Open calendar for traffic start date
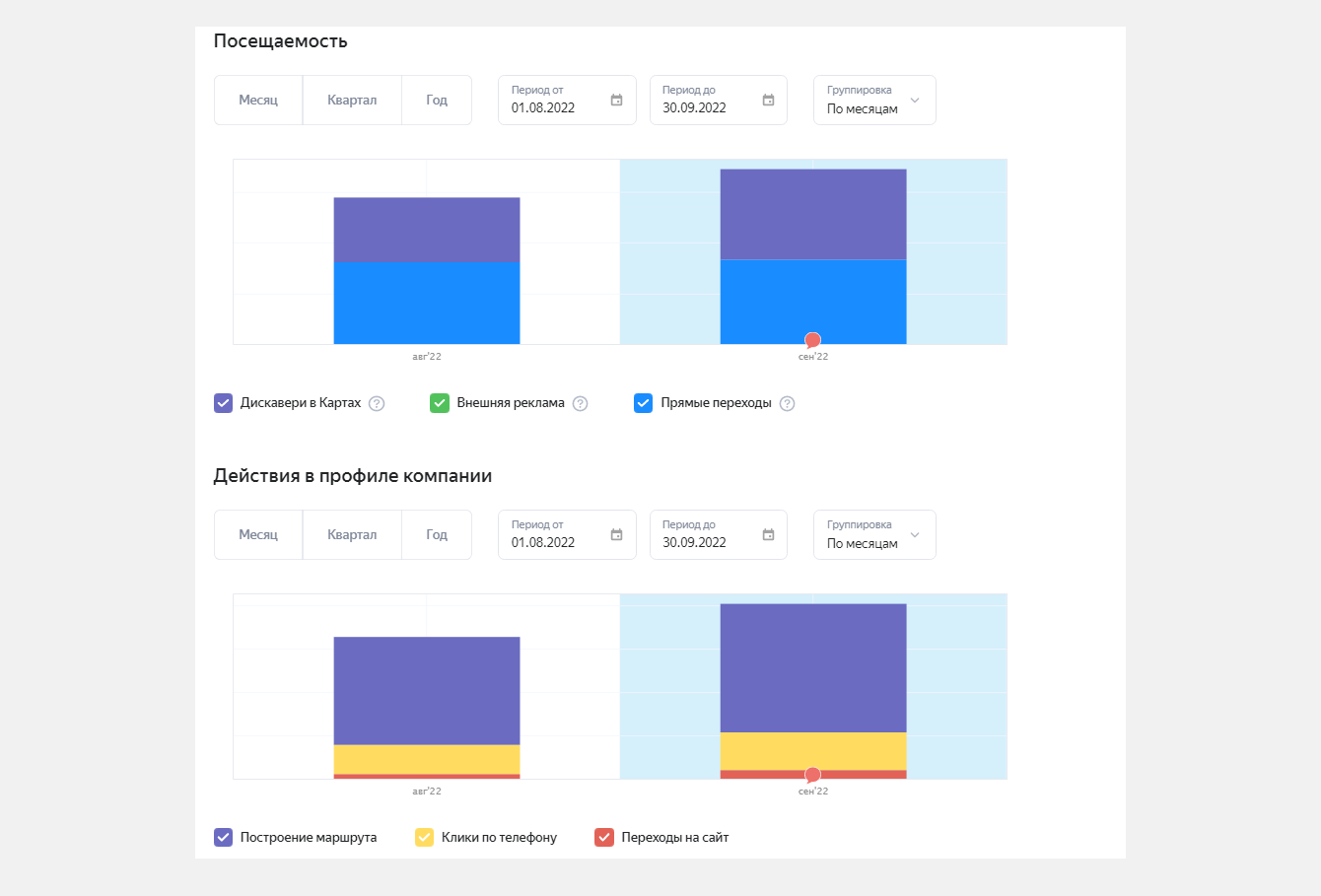 [x=616, y=101]
